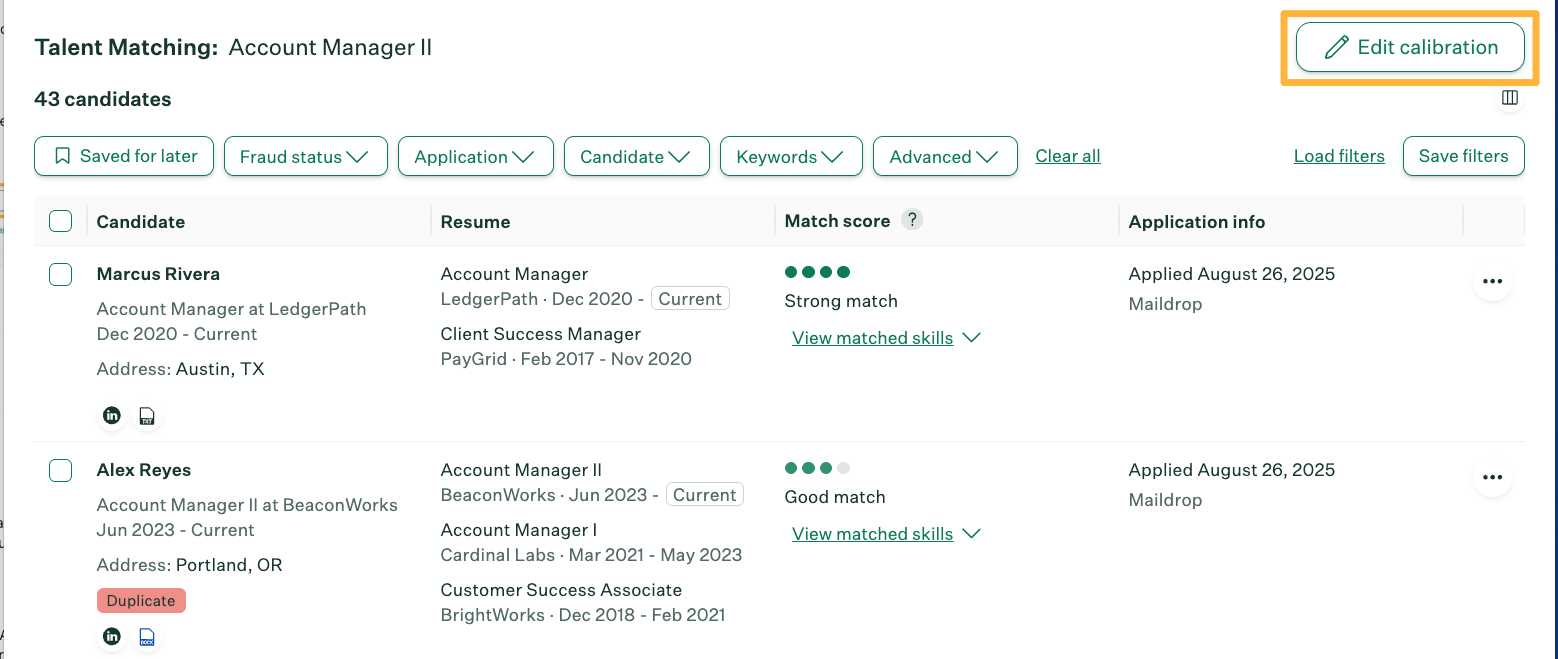Select Alex Reyes's row checkbox
The image size is (1558, 659).
pyautogui.click(x=60, y=470)
